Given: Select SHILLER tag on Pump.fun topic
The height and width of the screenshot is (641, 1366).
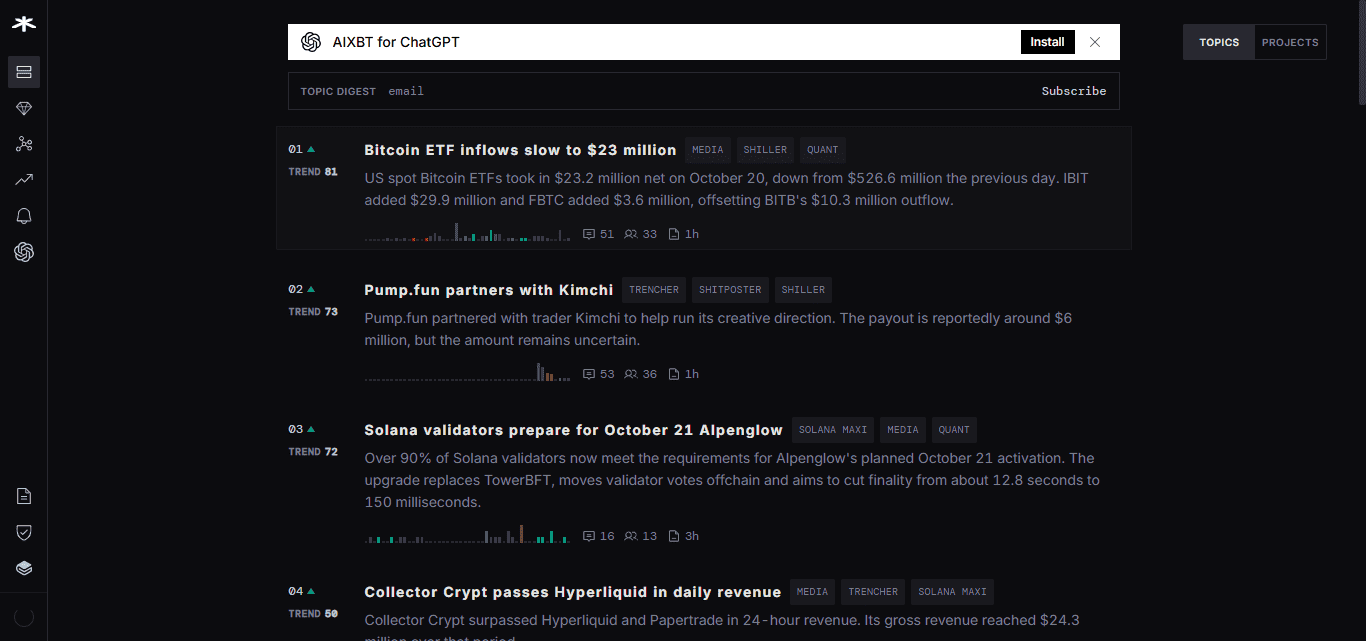Looking at the screenshot, I should 803,290.
